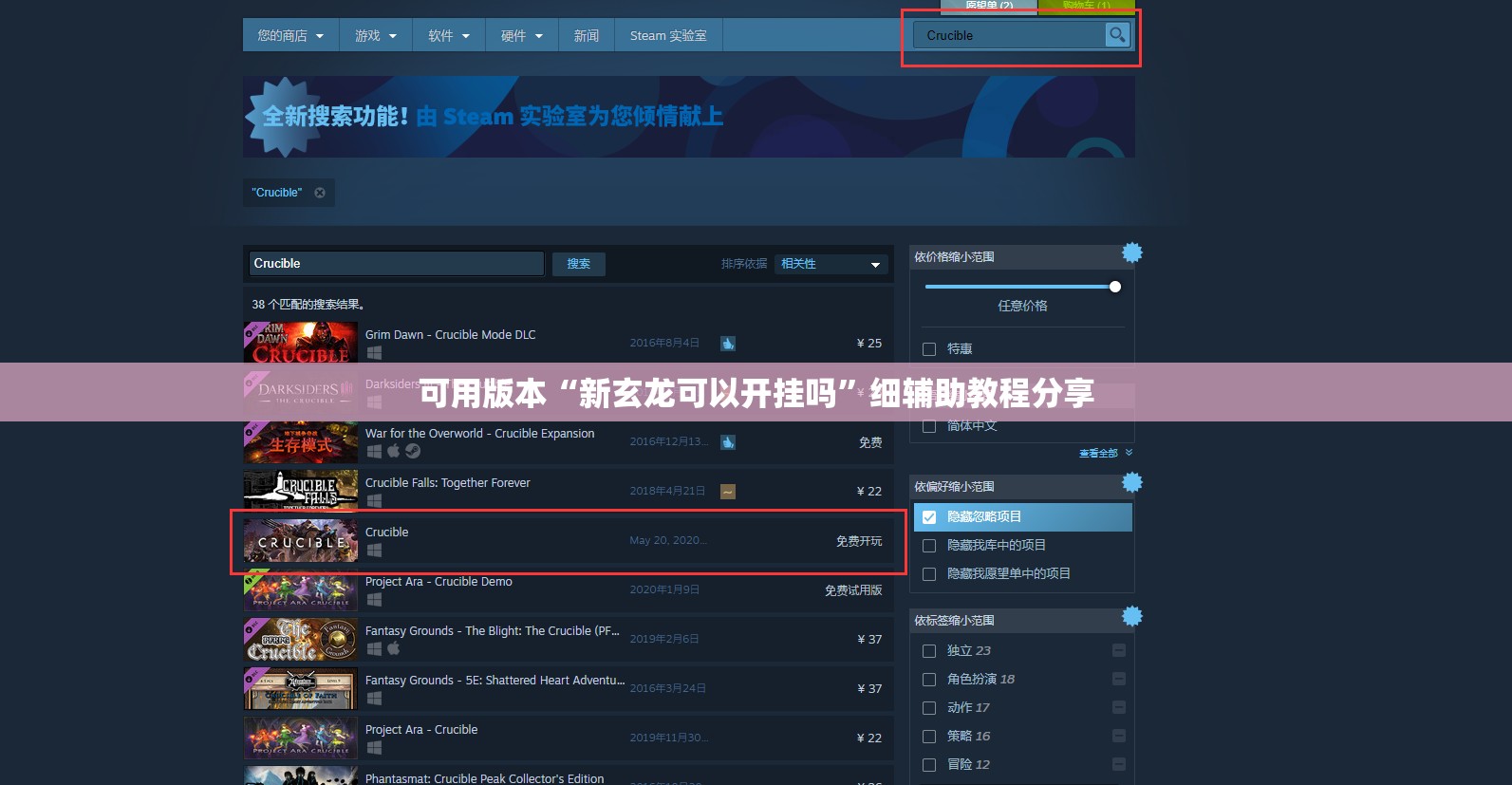This screenshot has height=785, width=1512.
Task: Open the Fantasy Grounds - 5E: Shattered Heart title
Action: click(495, 681)
